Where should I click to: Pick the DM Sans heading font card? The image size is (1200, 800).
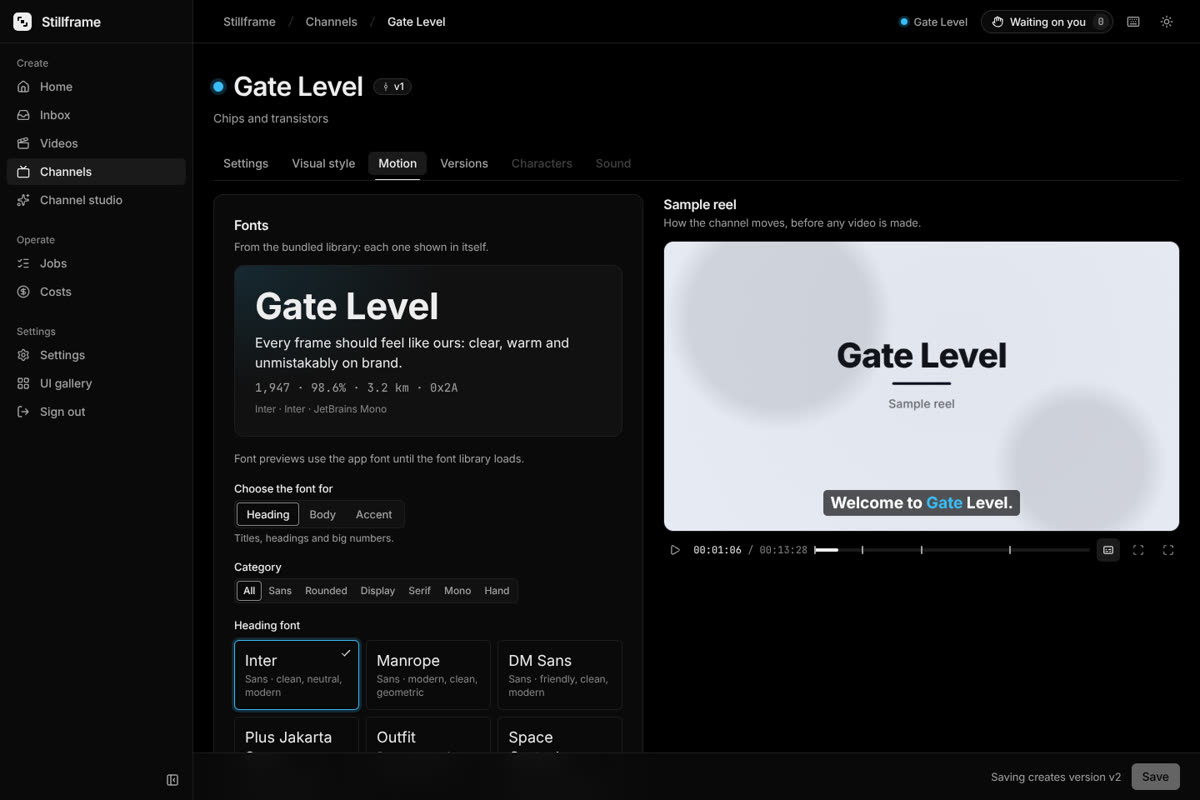click(560, 675)
